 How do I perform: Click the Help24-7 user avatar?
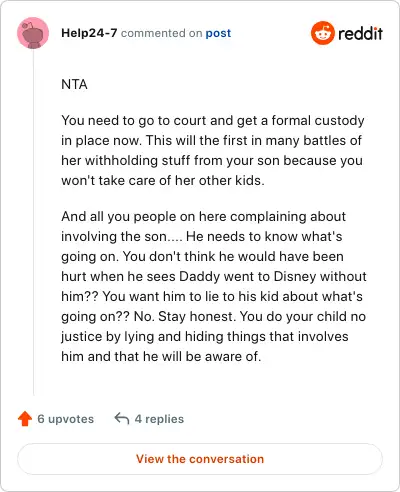coord(33,33)
